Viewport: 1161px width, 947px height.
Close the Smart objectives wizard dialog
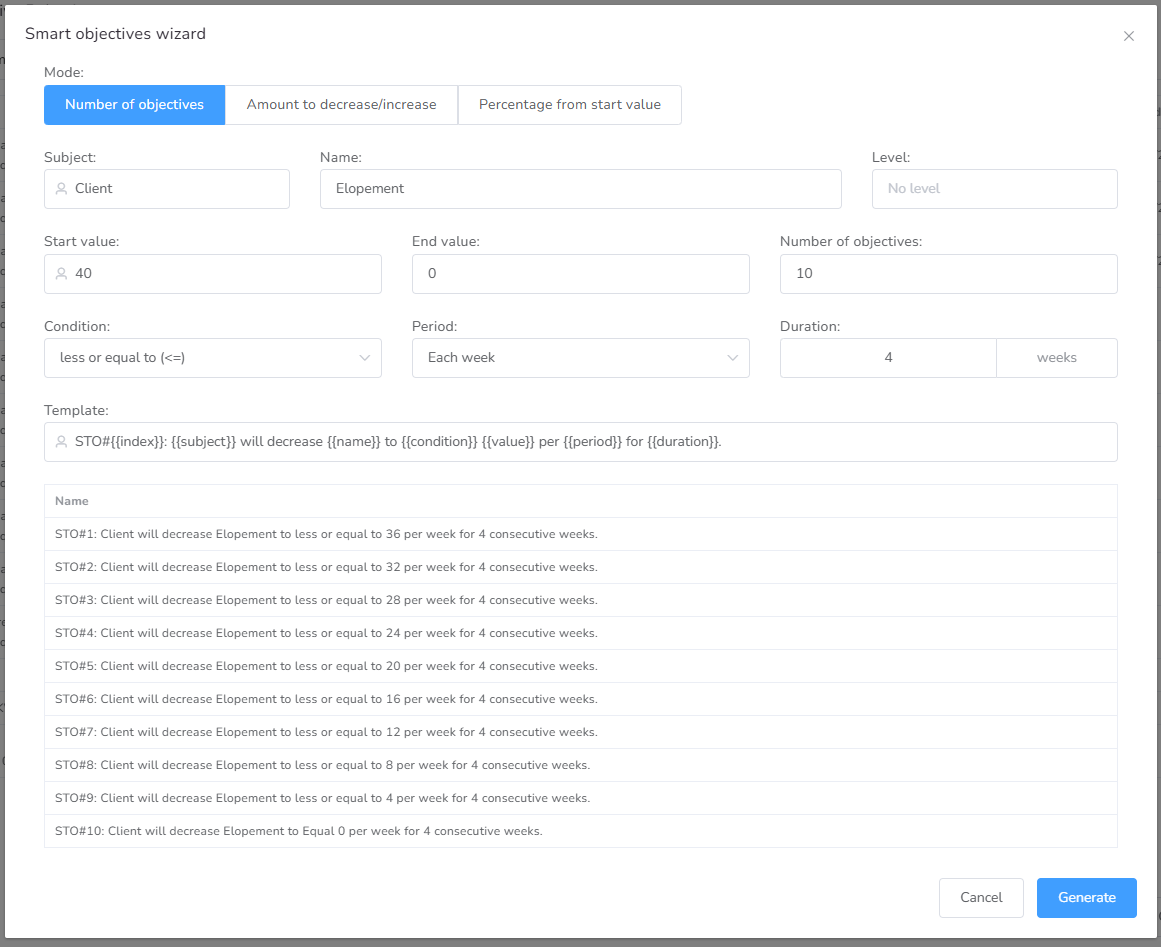pyautogui.click(x=1128, y=36)
